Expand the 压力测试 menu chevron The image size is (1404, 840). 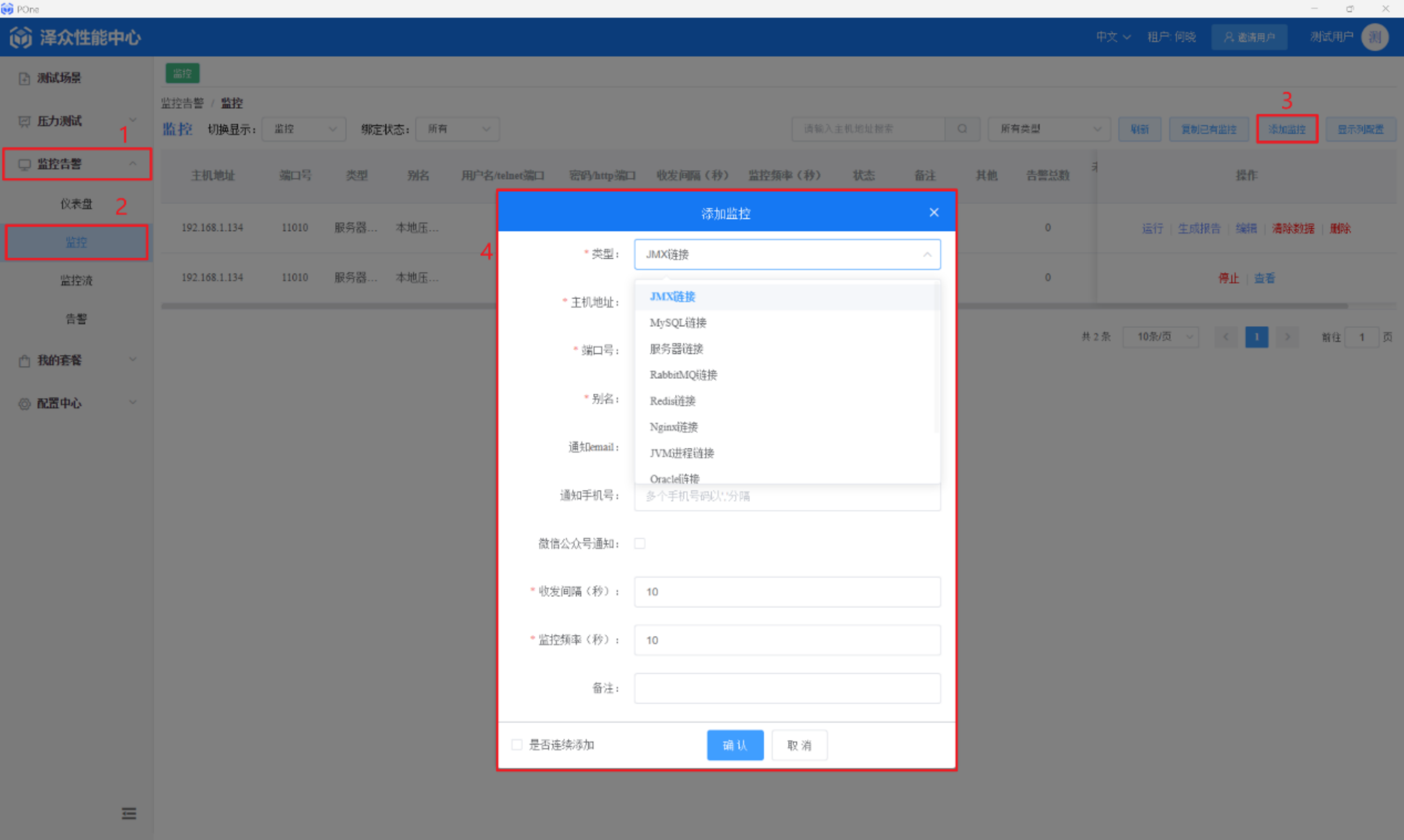pyautogui.click(x=132, y=120)
